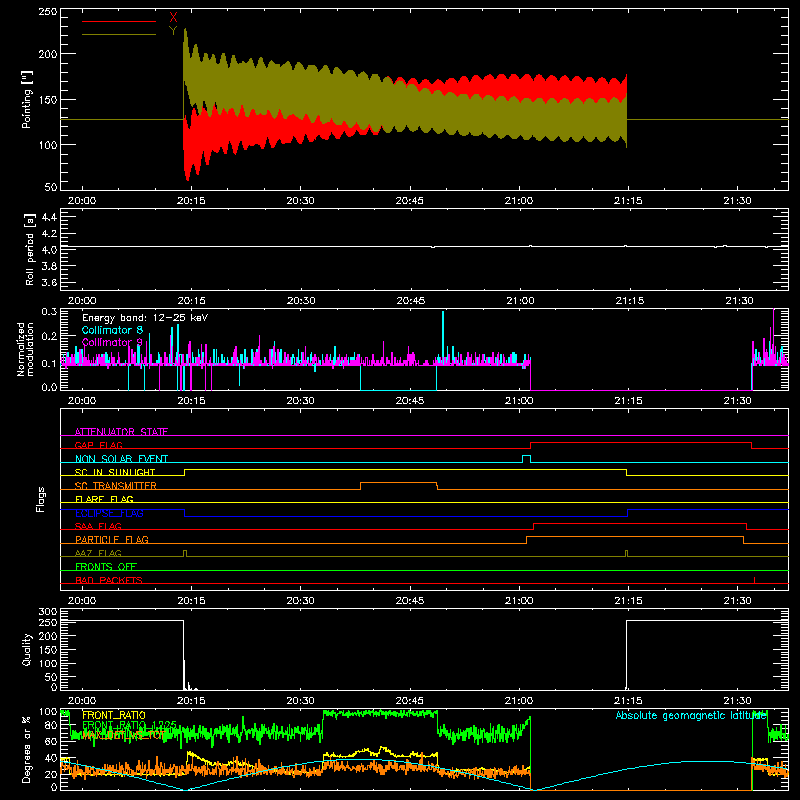Click the 20:45 tick label under the Roll period plot
Viewport: 800px width, 800px height.
click(411, 301)
